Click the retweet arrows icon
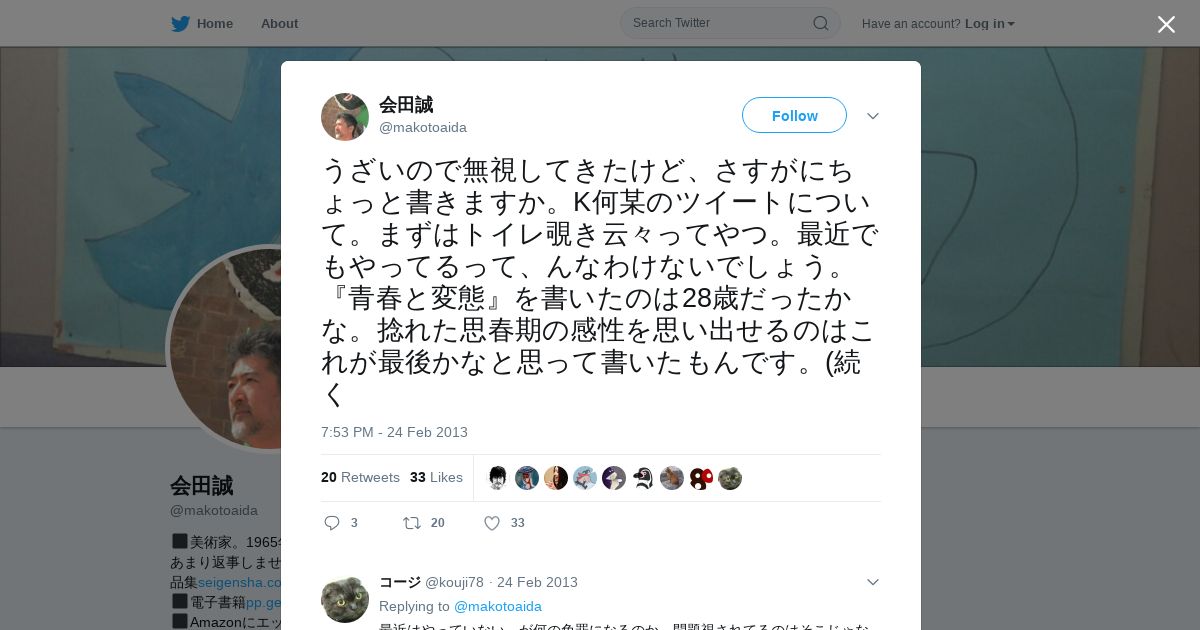This screenshot has height=630, width=1200. point(411,522)
